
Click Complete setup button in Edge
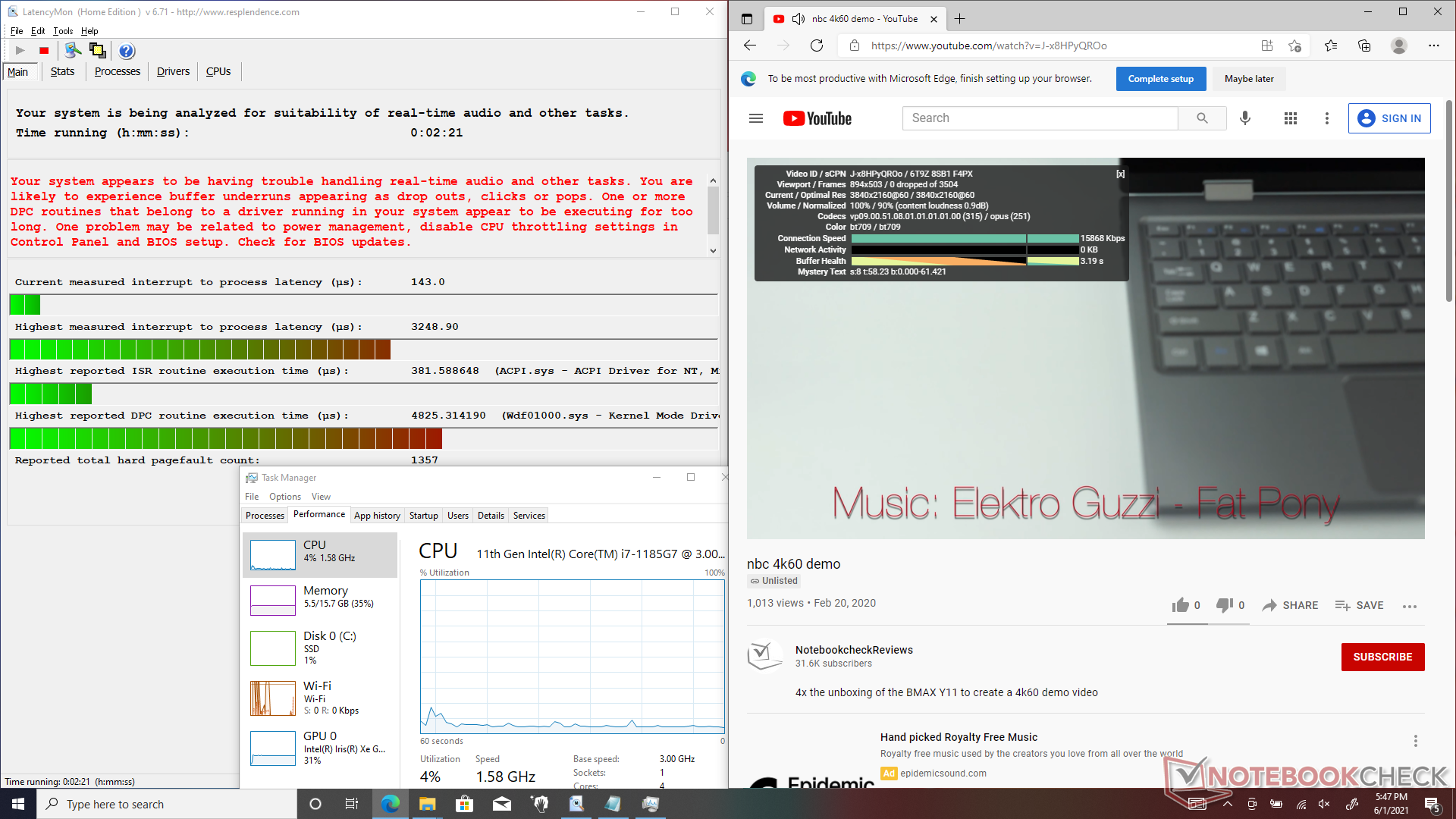pos(1160,79)
